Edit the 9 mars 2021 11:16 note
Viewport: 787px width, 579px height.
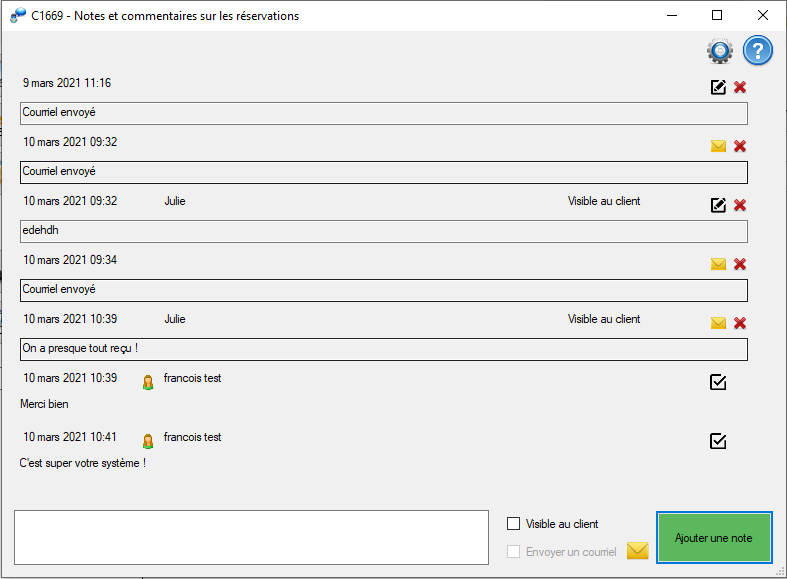point(718,87)
